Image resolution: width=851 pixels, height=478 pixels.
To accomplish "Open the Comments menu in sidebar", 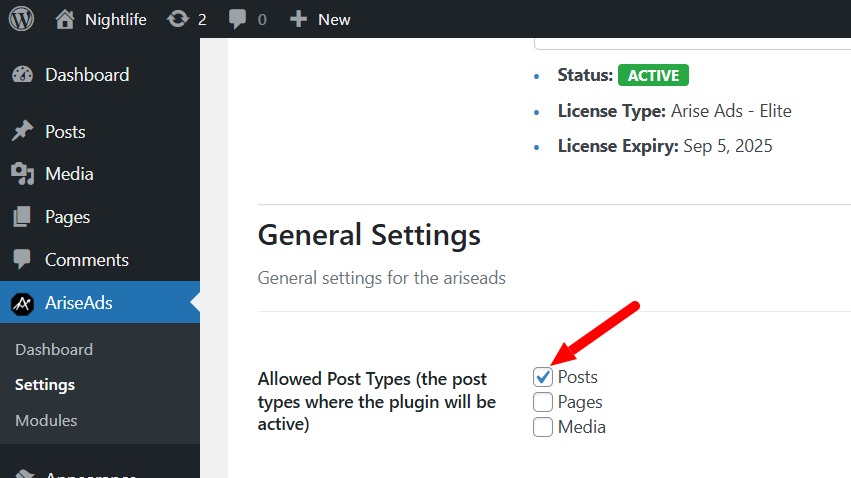I will click(86, 260).
